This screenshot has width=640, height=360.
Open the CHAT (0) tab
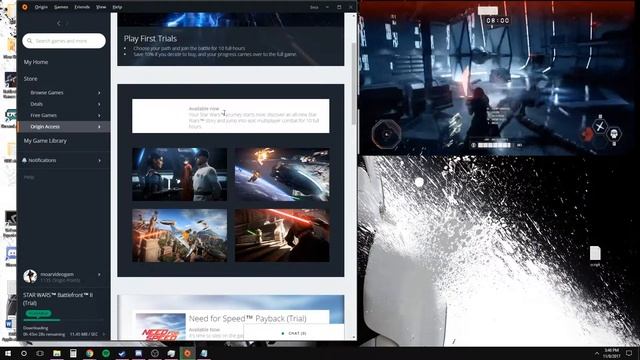tap(294, 333)
